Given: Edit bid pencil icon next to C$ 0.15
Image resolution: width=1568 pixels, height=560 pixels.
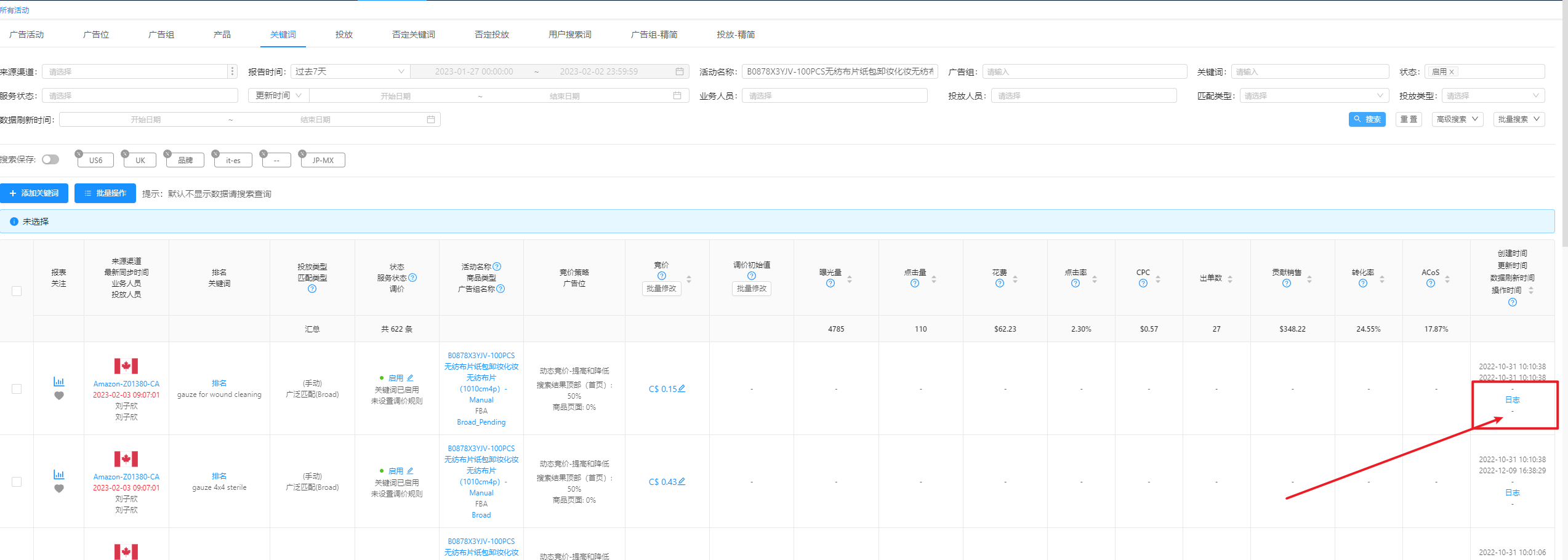Looking at the screenshot, I should pyautogui.click(x=681, y=388).
